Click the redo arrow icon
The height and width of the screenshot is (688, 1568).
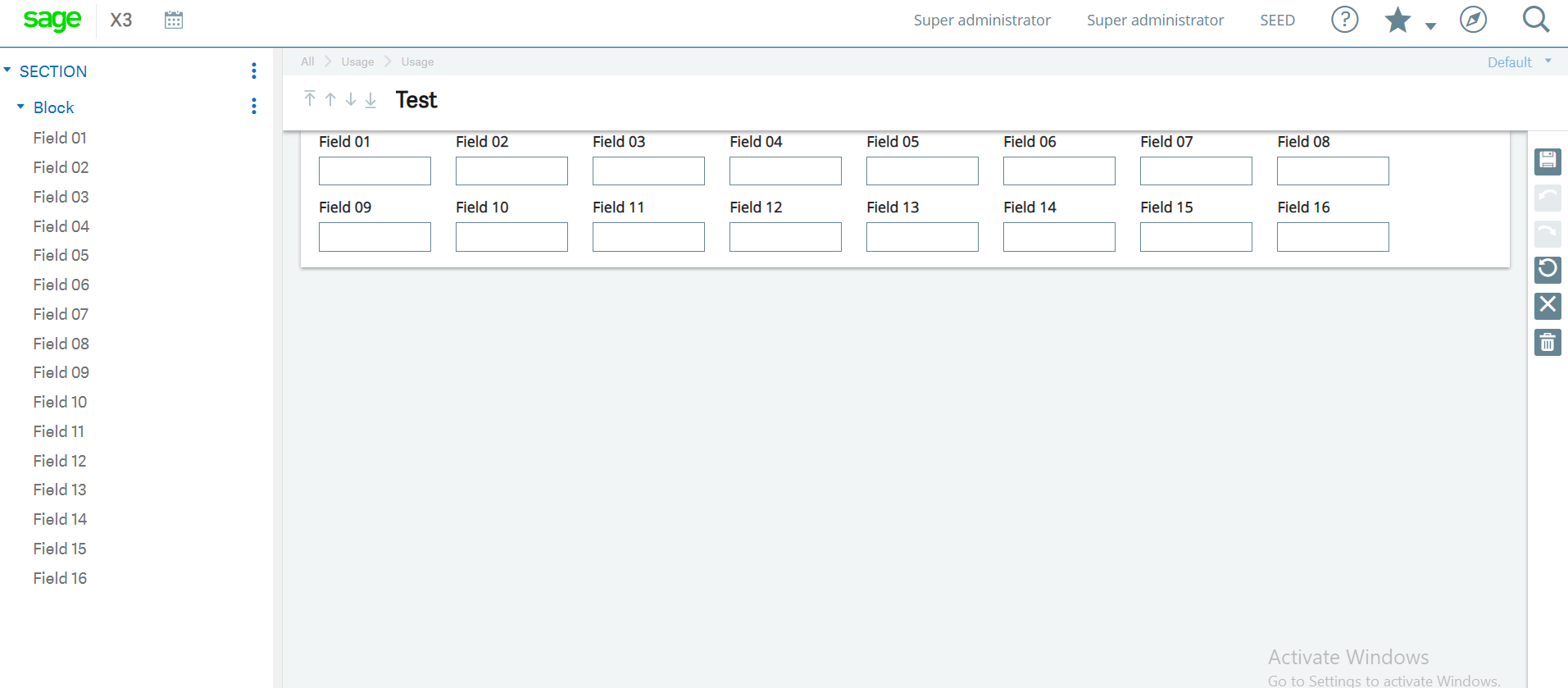tap(1548, 234)
